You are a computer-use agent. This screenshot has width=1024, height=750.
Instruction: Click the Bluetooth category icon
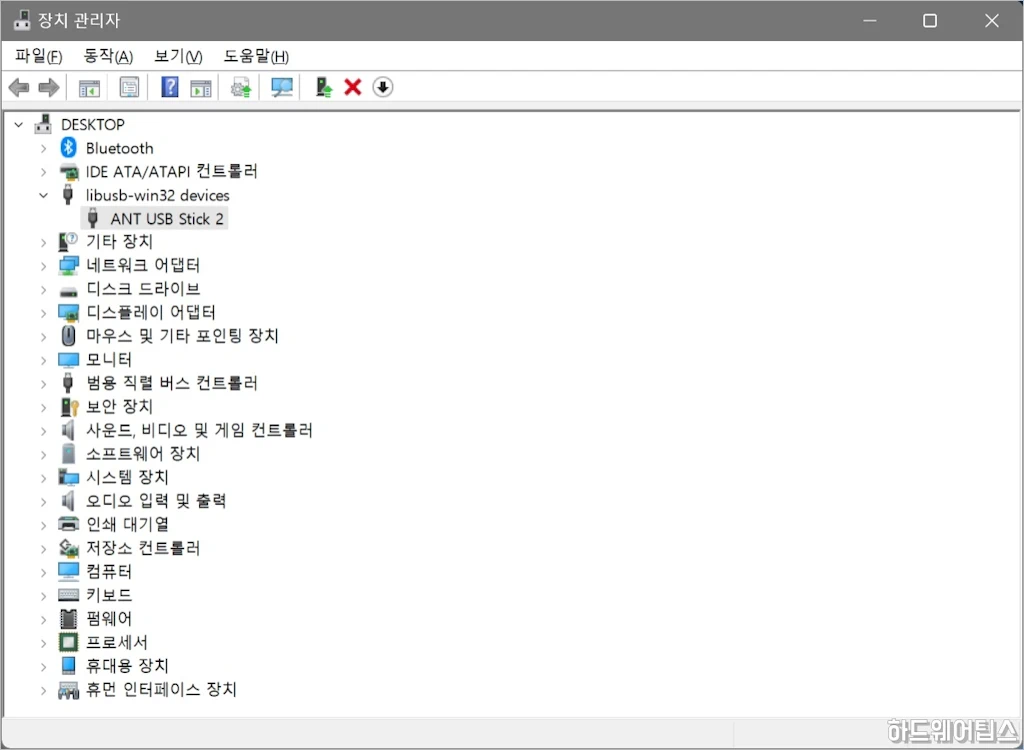click(69, 148)
